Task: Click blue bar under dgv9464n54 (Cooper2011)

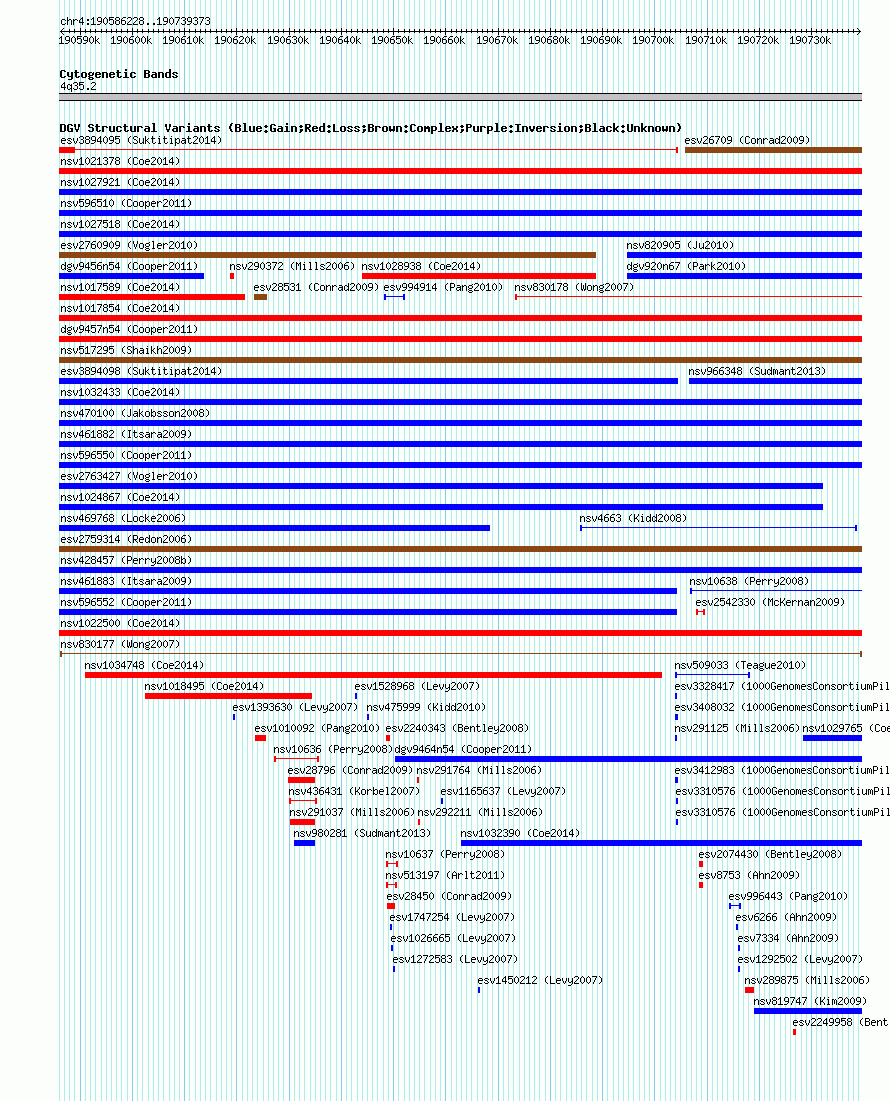Action: click(x=628, y=759)
